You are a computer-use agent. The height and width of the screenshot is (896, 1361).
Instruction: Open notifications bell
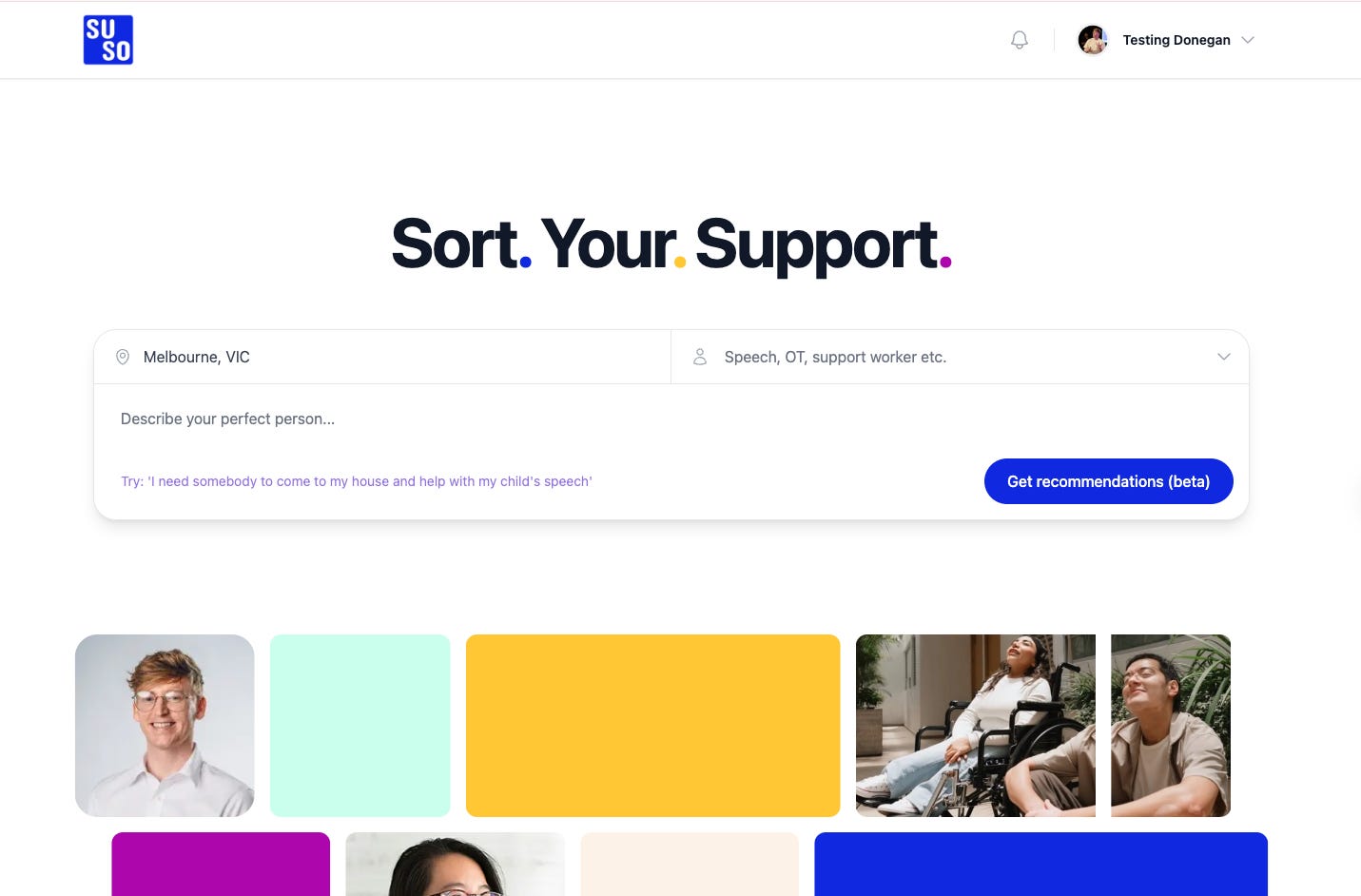1020,40
